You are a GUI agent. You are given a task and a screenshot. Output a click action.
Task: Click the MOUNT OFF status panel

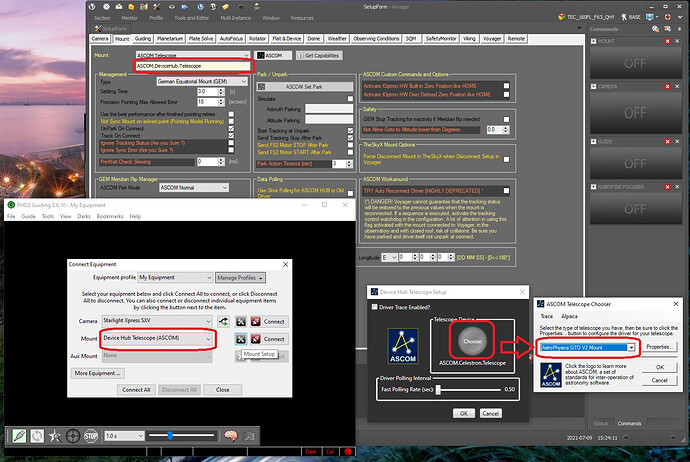635,63
